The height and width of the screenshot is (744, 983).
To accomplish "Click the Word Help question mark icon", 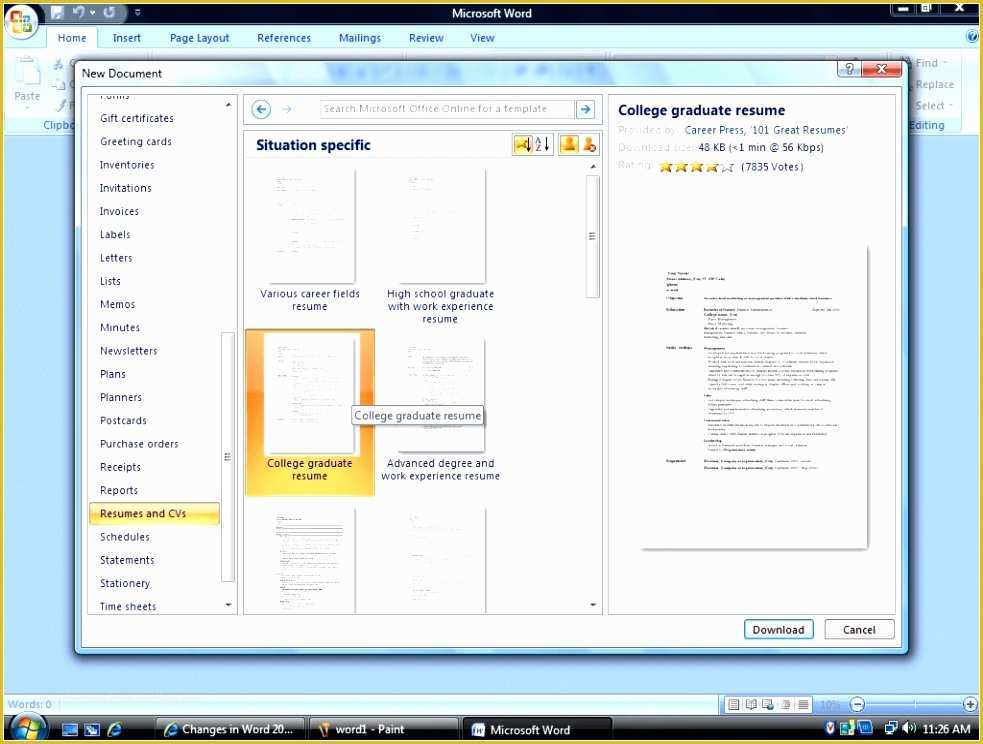I will (972, 37).
